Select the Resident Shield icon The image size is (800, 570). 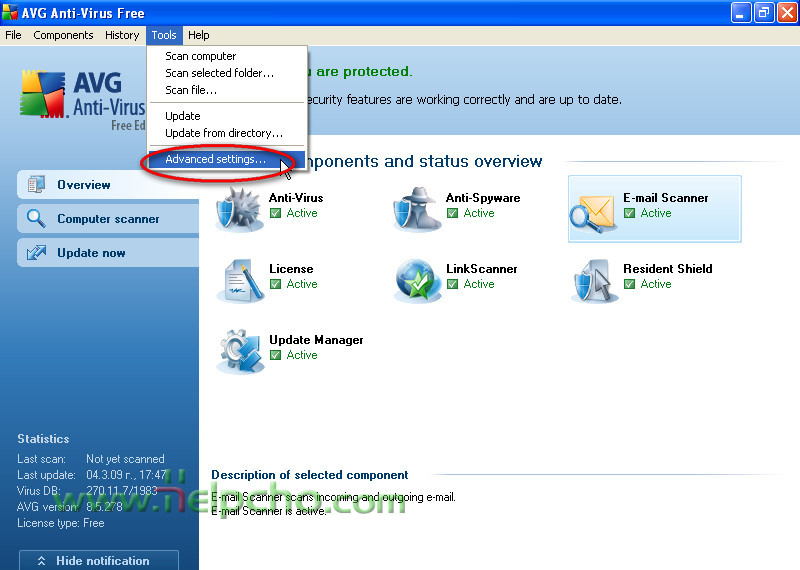coord(593,281)
